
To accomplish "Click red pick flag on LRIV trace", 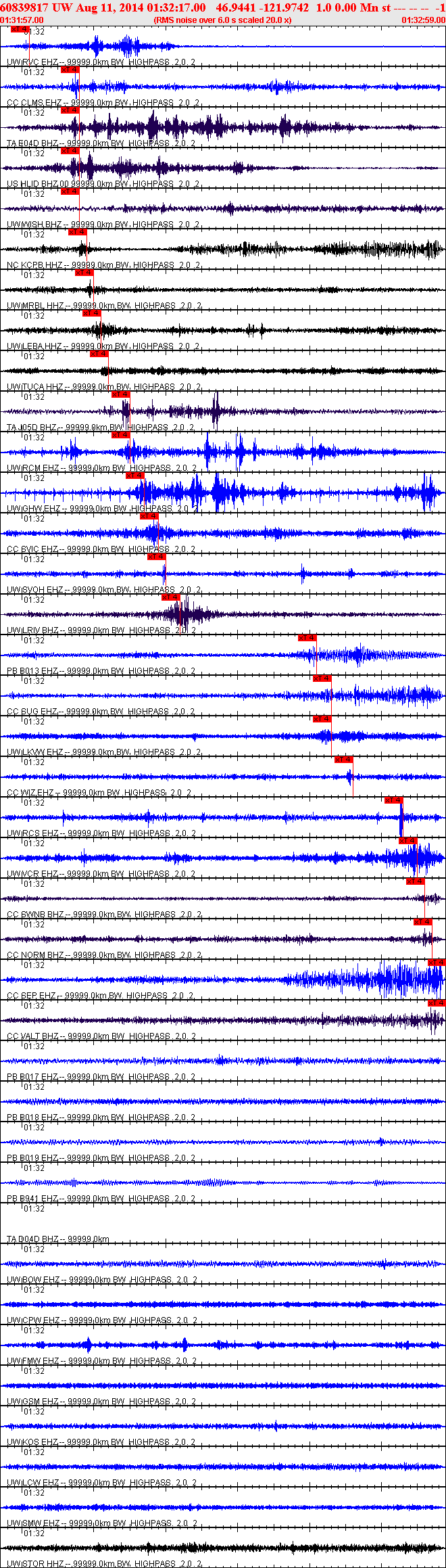I will (171, 597).
